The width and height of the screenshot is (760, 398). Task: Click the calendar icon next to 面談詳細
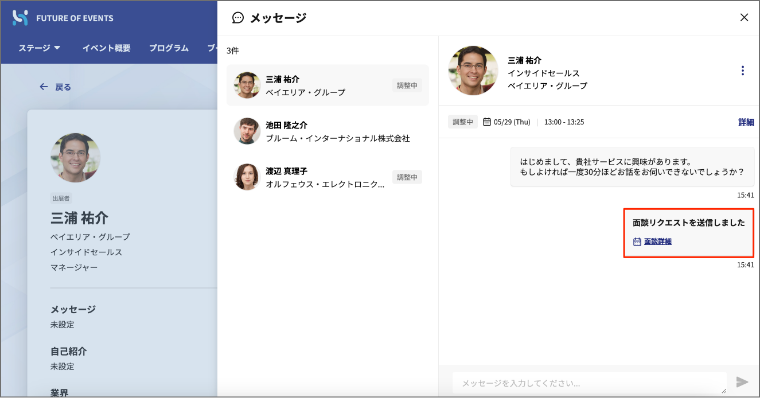coord(637,241)
